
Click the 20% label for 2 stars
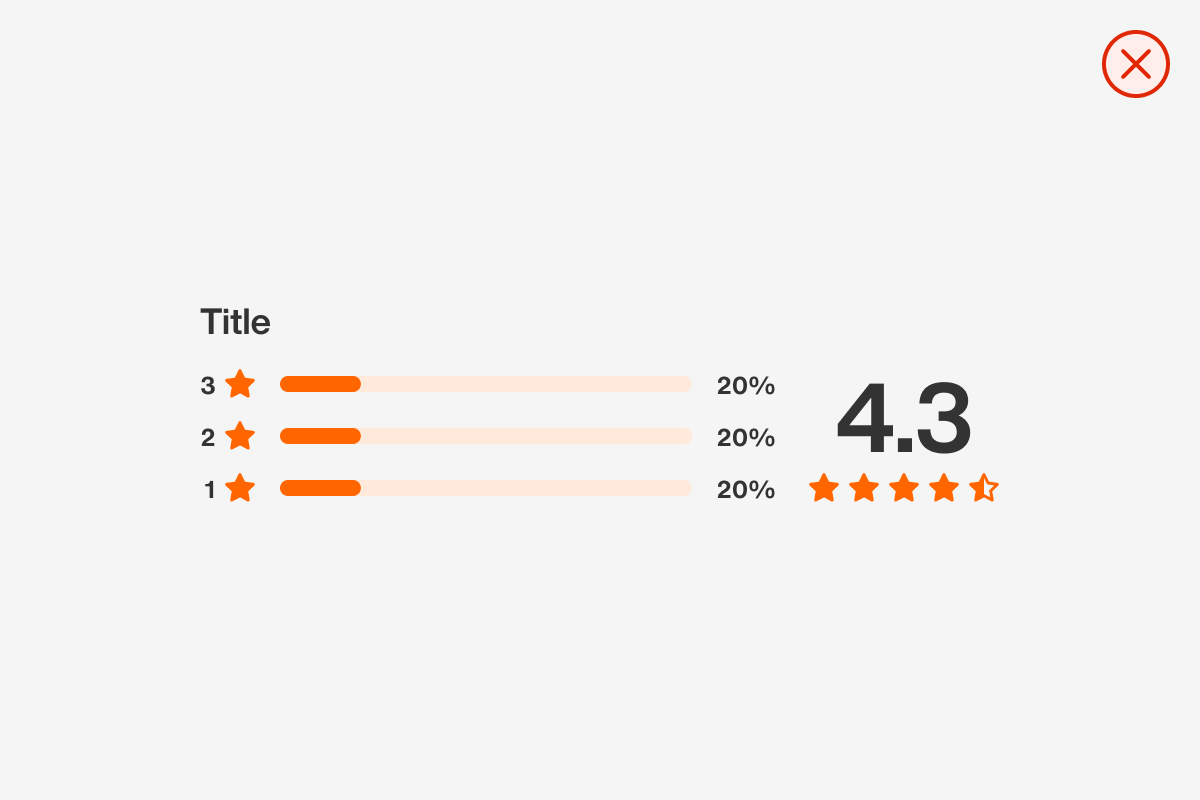point(745,438)
